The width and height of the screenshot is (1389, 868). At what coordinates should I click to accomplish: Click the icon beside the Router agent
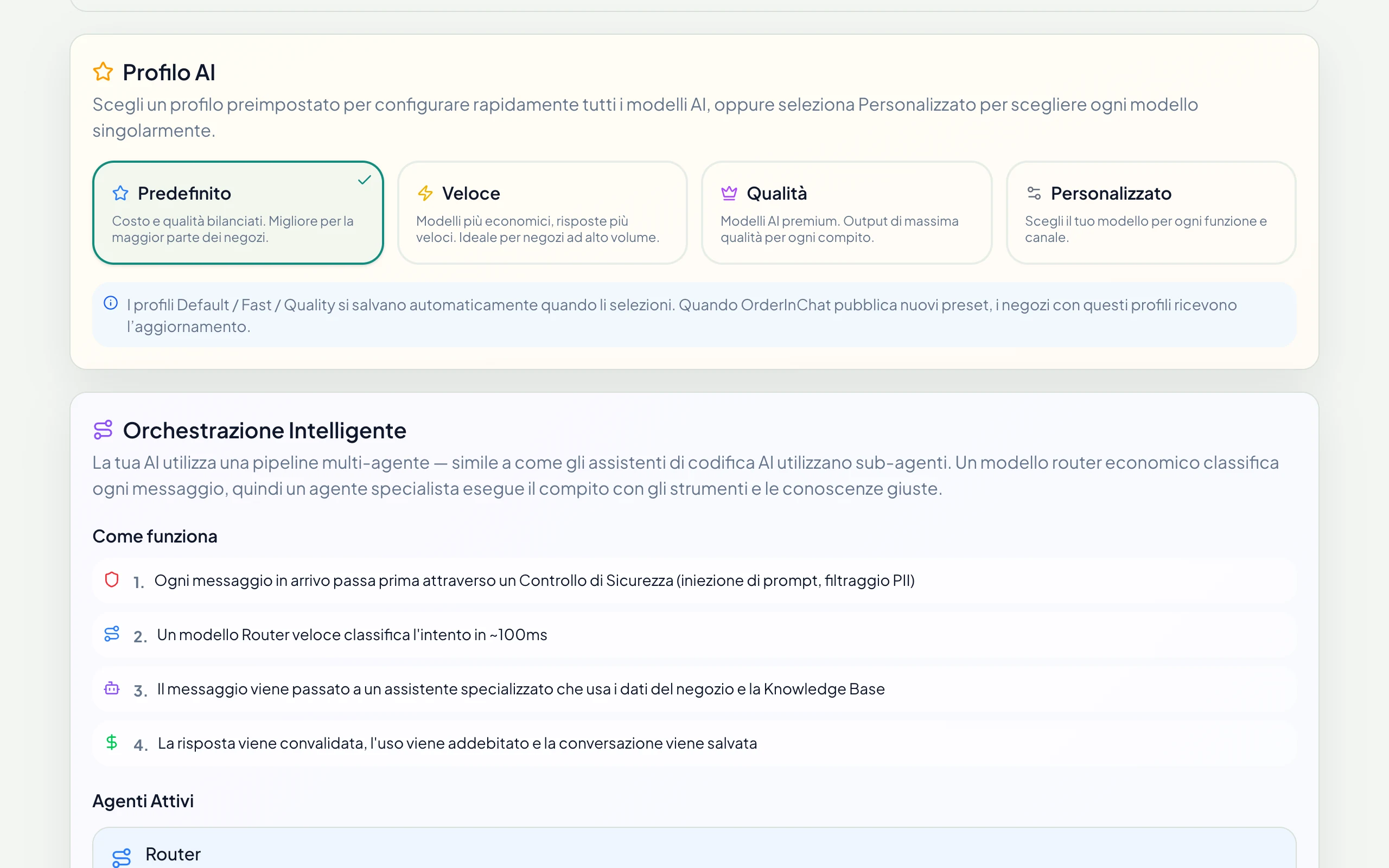click(x=122, y=857)
